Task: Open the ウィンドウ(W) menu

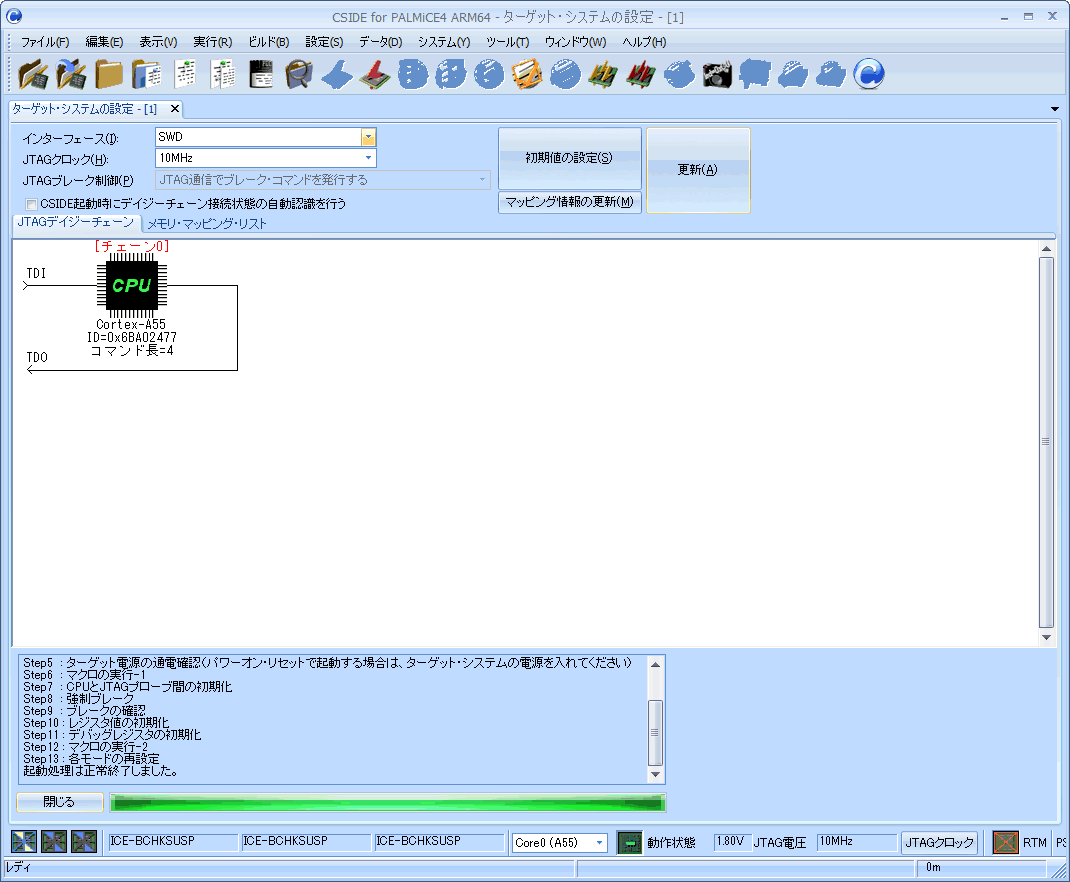Action: (x=575, y=42)
